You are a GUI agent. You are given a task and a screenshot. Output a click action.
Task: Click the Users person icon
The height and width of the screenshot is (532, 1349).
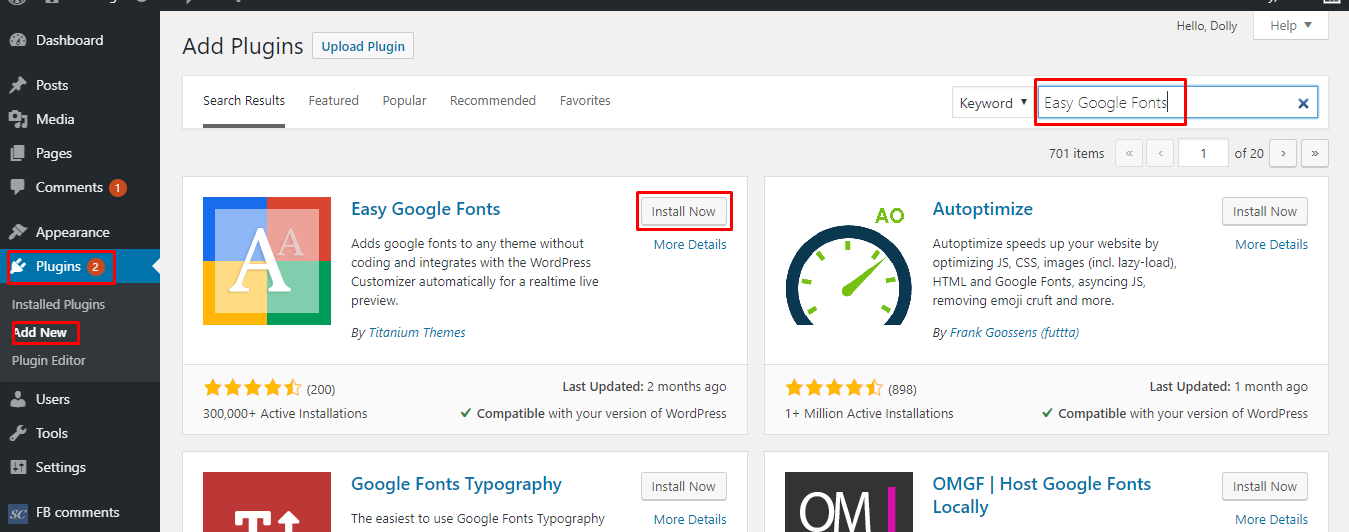point(18,399)
